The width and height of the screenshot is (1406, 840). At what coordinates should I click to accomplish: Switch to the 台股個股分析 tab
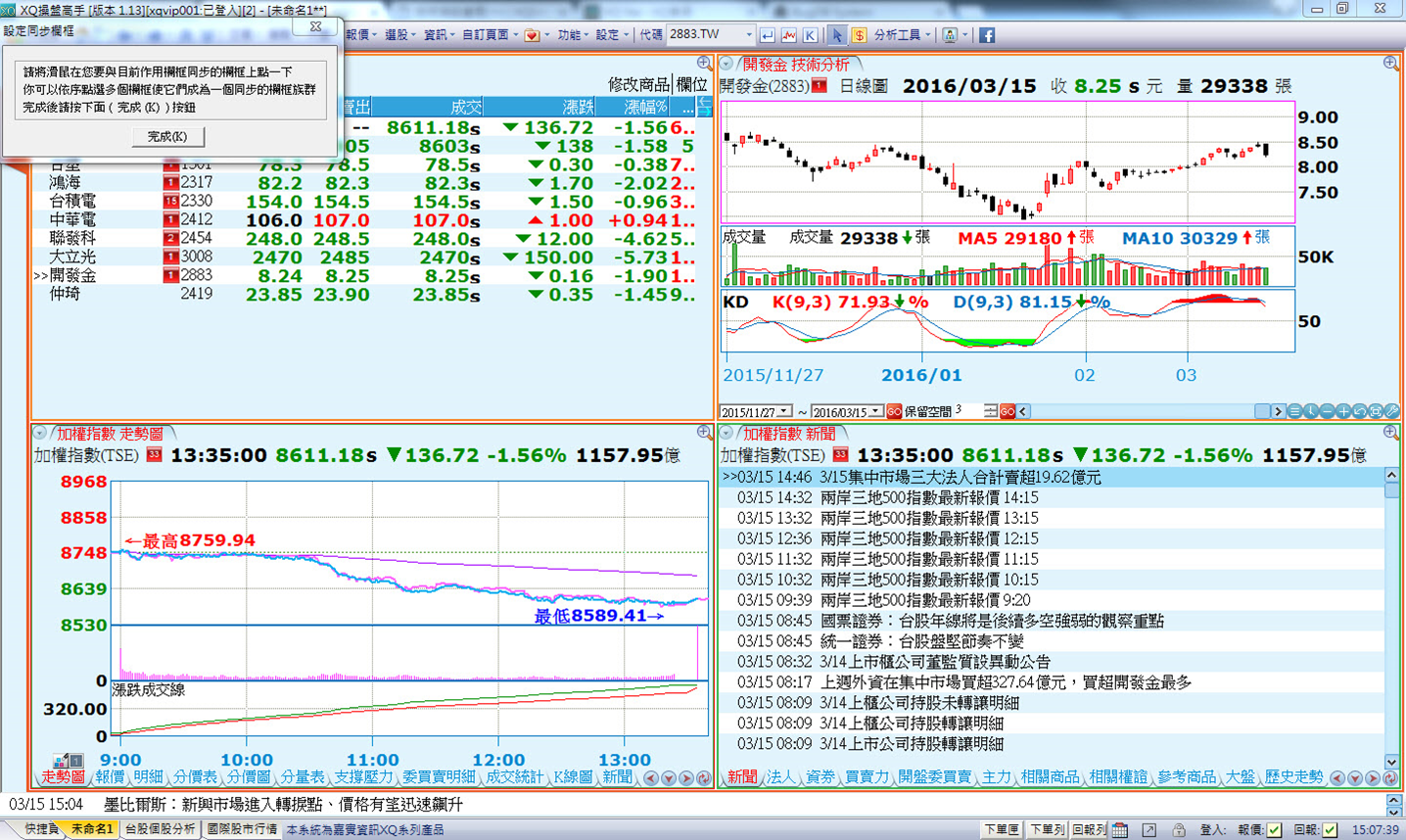tap(160, 829)
